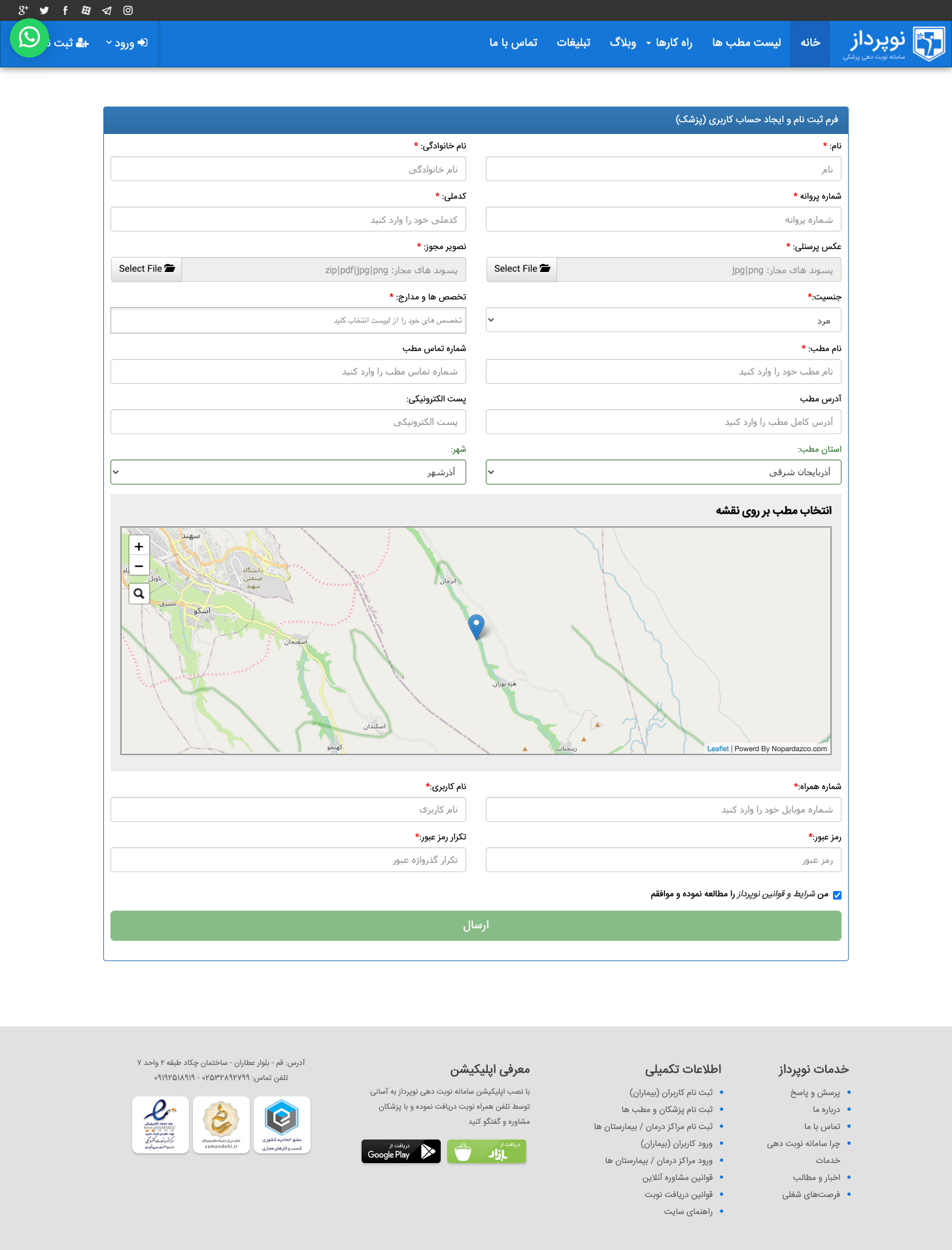952x1250 pixels.
Task: Open the WhatsApp chat bubble icon
Action: pos(29,38)
